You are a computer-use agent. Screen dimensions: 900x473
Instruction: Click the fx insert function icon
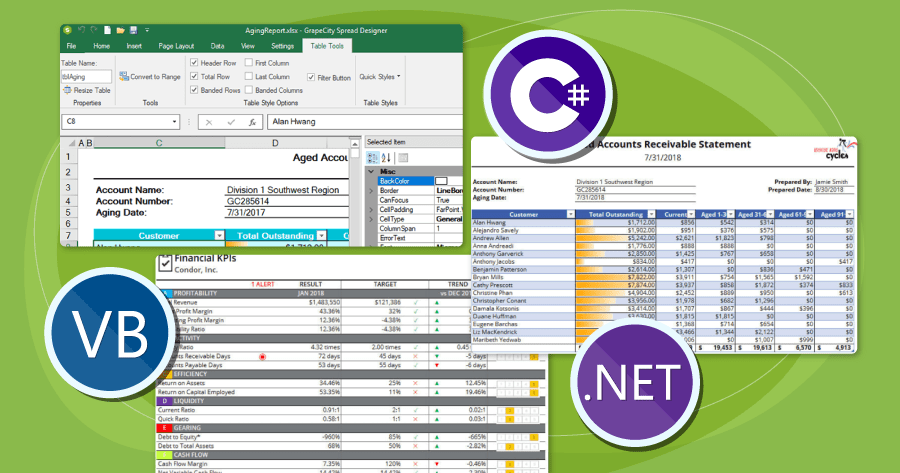(x=252, y=122)
